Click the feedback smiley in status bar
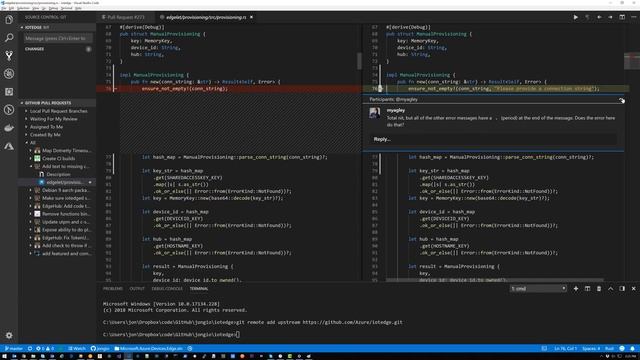640x360 pixels. [622, 349]
